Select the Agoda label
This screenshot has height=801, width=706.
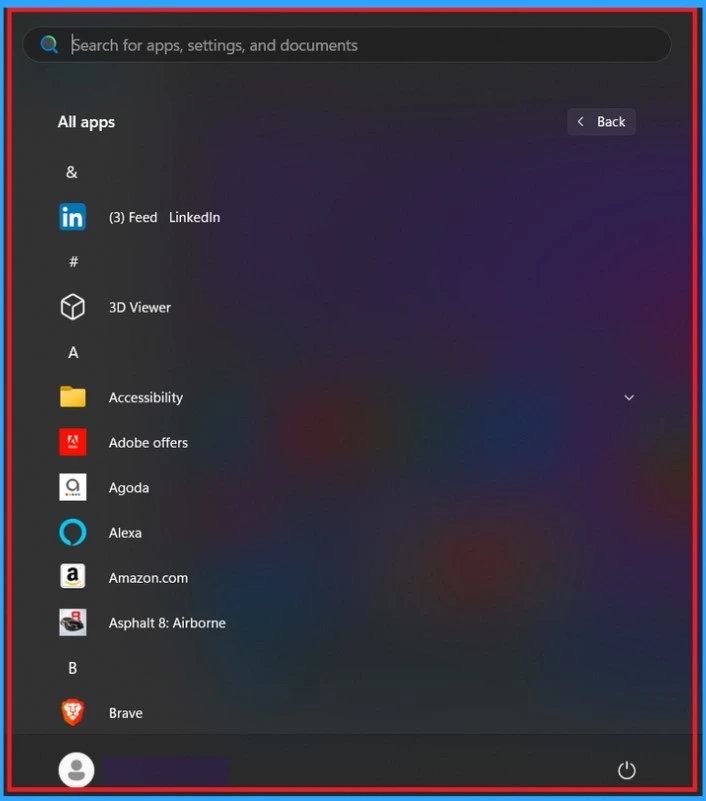pyautogui.click(x=129, y=488)
